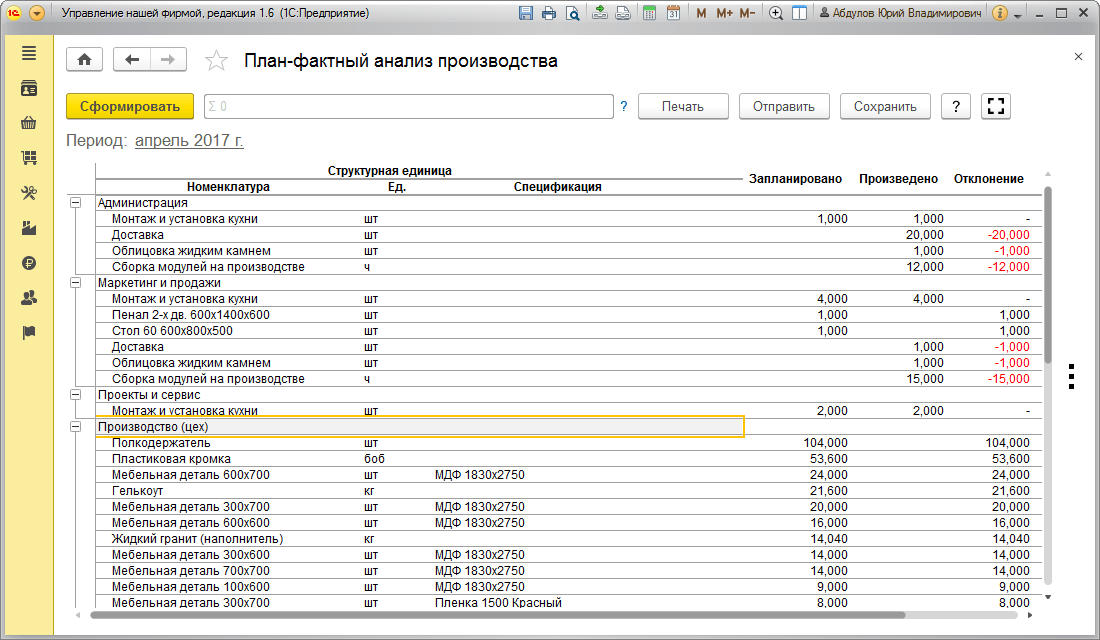This screenshot has height=640, width=1100.
Task: Click the window layout panels icon
Action: click(x=799, y=13)
